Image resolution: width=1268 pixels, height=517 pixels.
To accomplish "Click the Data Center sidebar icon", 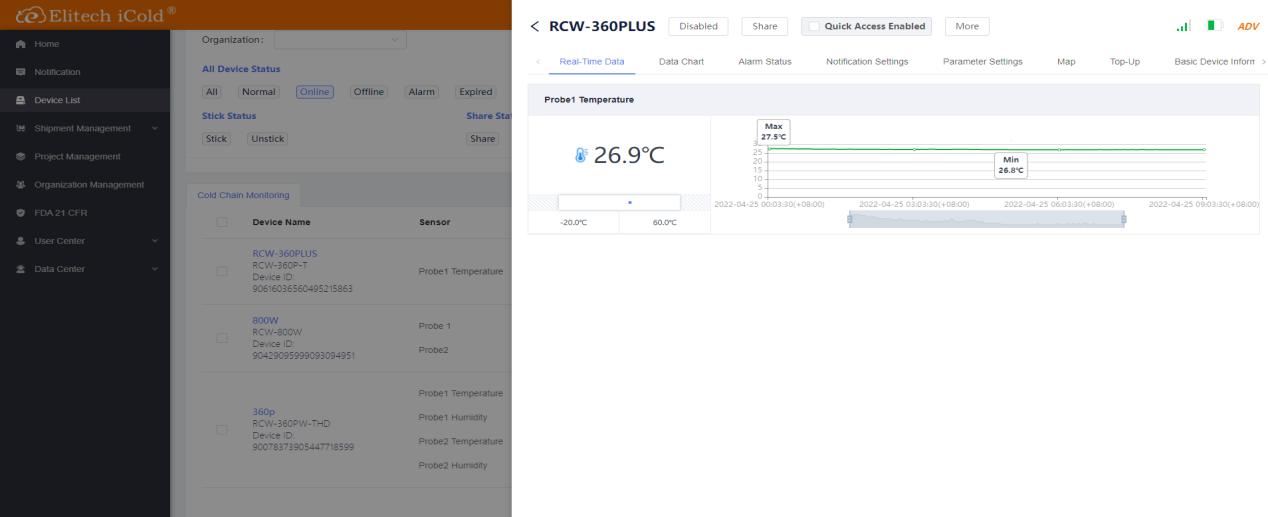I will pos(20,269).
